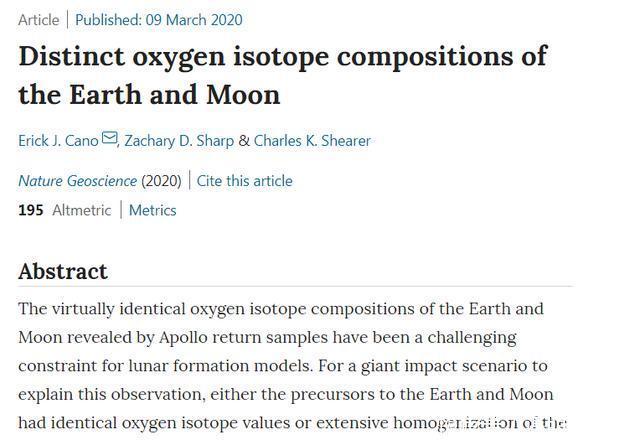Click the 'Article' type label
Viewport: 640px width, 440px height.
coord(39,19)
